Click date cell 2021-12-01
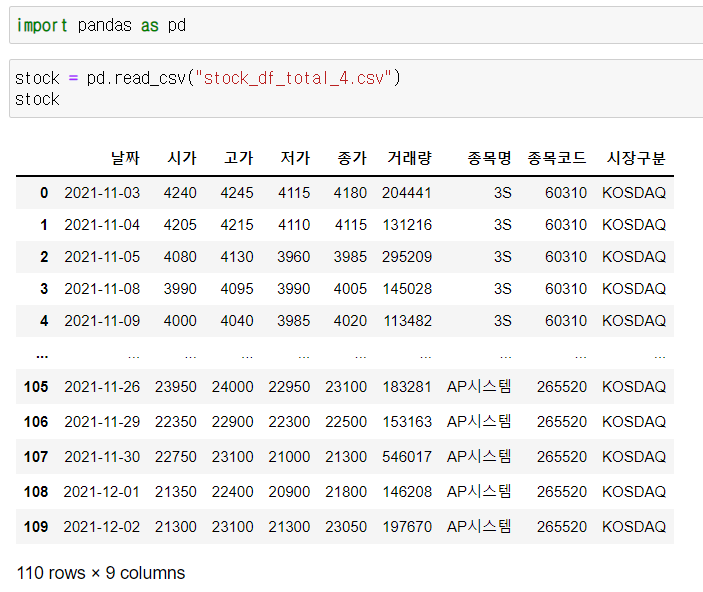The image size is (703, 592). pyautogui.click(x=102, y=492)
